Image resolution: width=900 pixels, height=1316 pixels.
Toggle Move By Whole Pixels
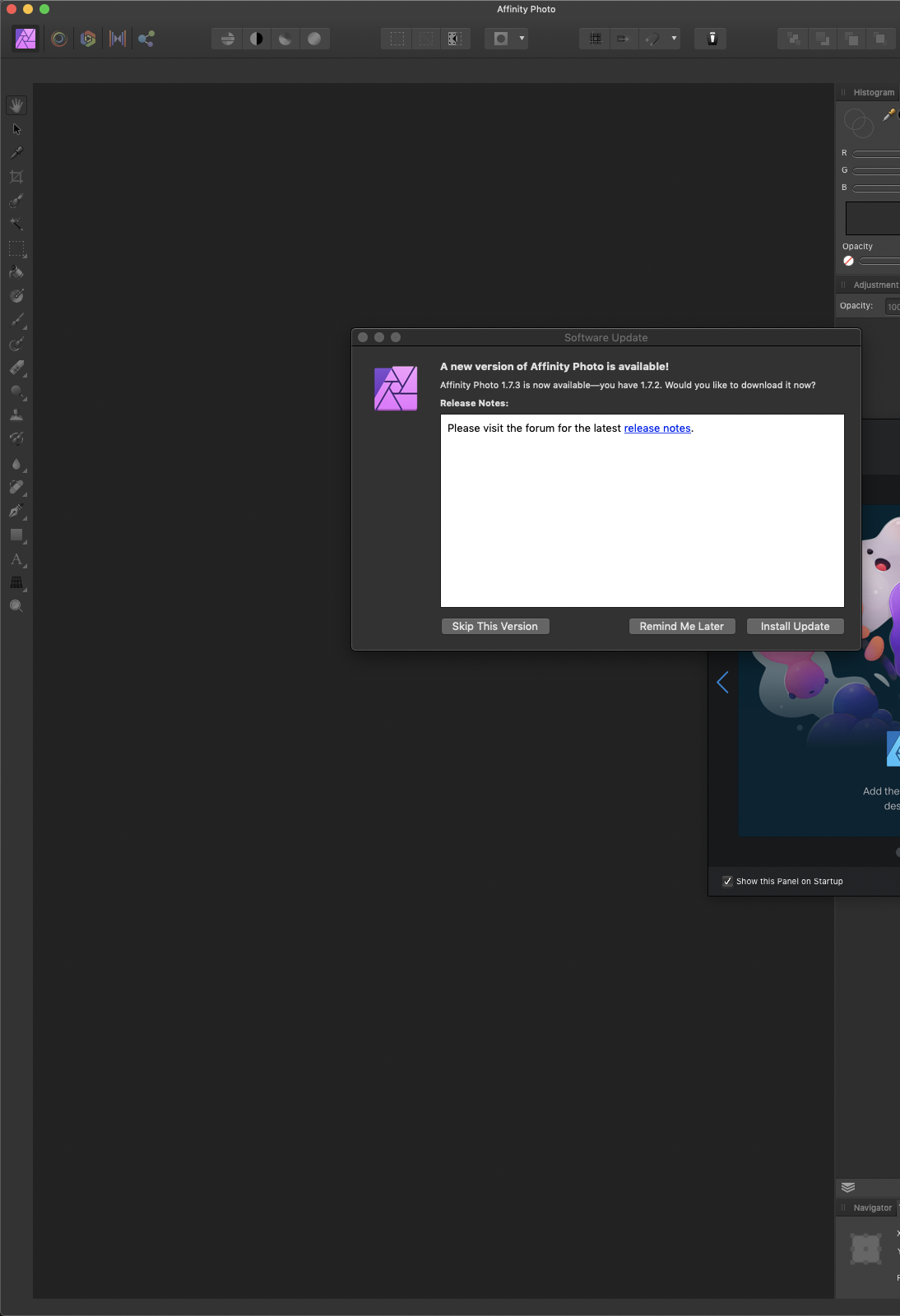(624, 39)
